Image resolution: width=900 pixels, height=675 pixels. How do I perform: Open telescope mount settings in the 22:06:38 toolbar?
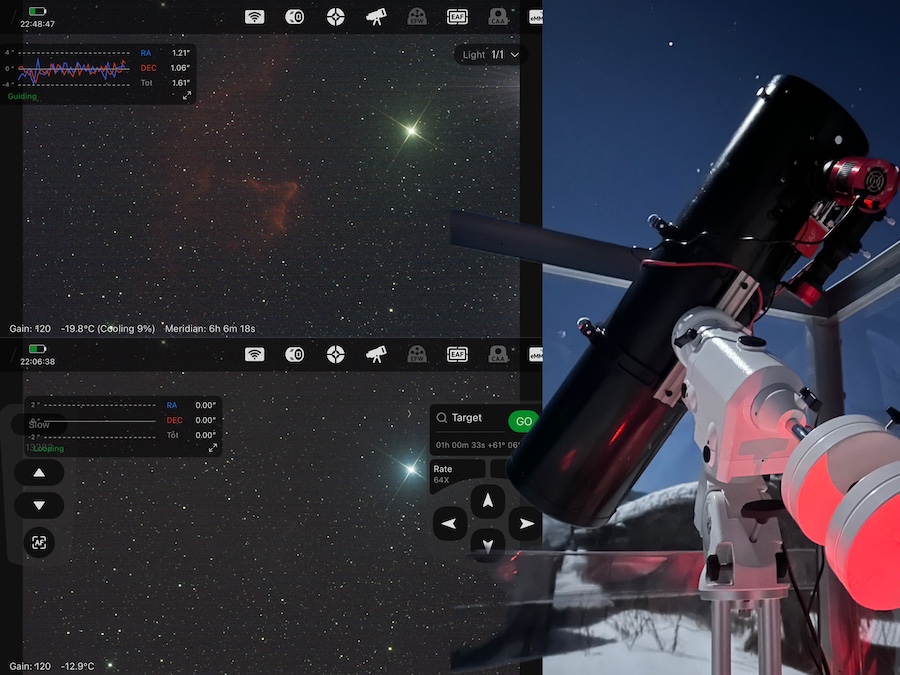(376, 354)
